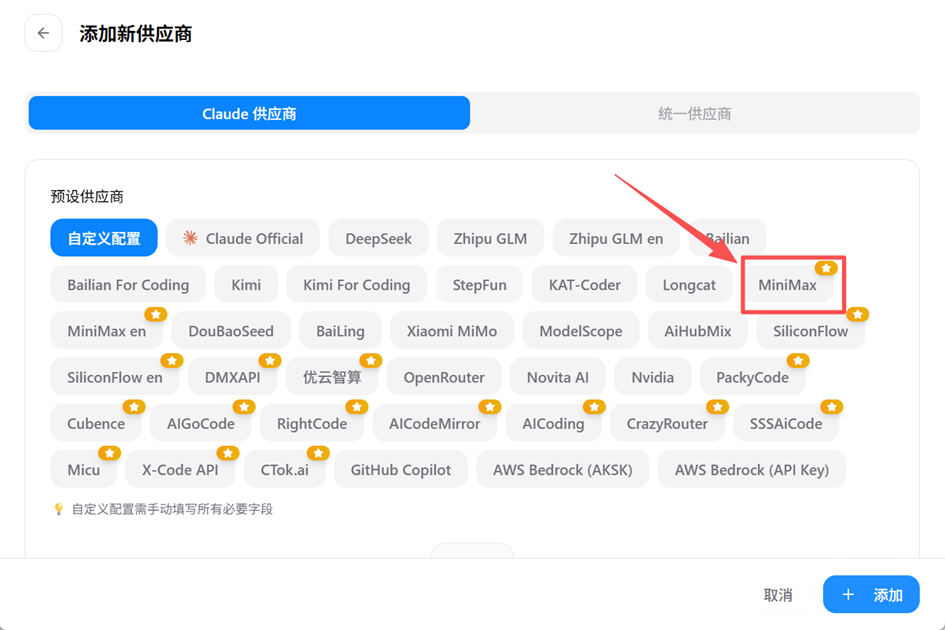The image size is (945, 630).
Task: Select the SiliconFlow preset
Action: point(810,331)
